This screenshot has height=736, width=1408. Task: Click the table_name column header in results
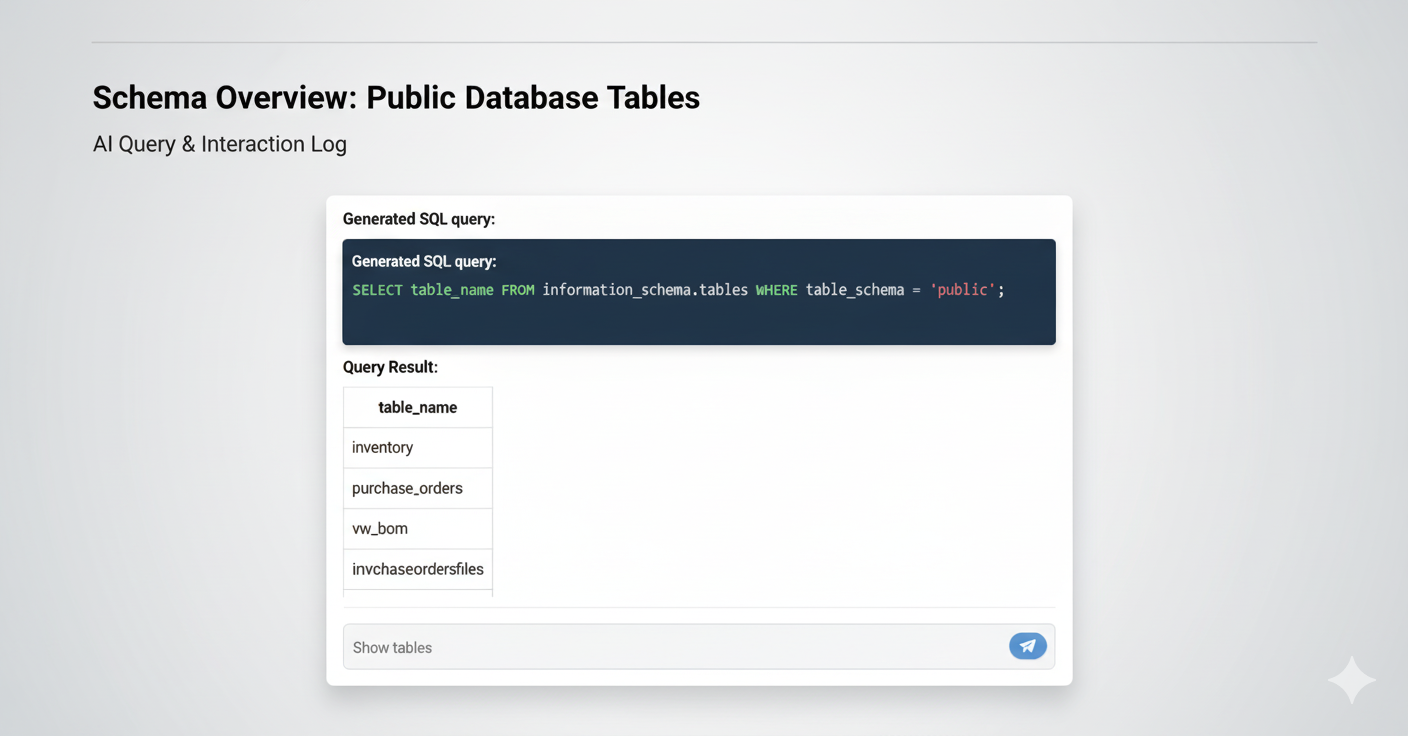point(417,407)
